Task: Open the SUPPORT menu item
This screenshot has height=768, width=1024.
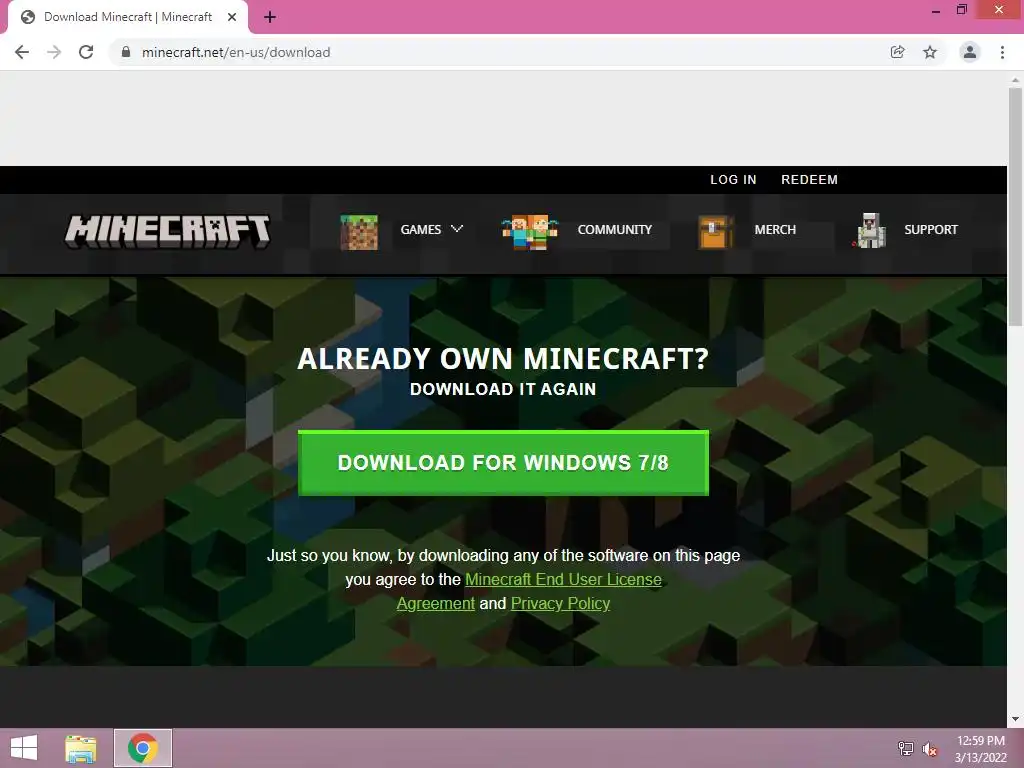Action: (x=931, y=230)
